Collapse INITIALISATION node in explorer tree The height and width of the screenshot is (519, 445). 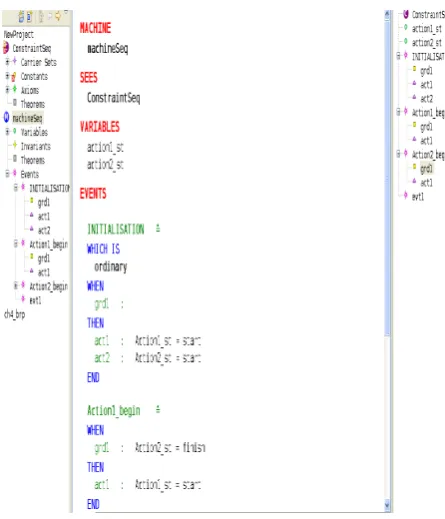pos(16,188)
